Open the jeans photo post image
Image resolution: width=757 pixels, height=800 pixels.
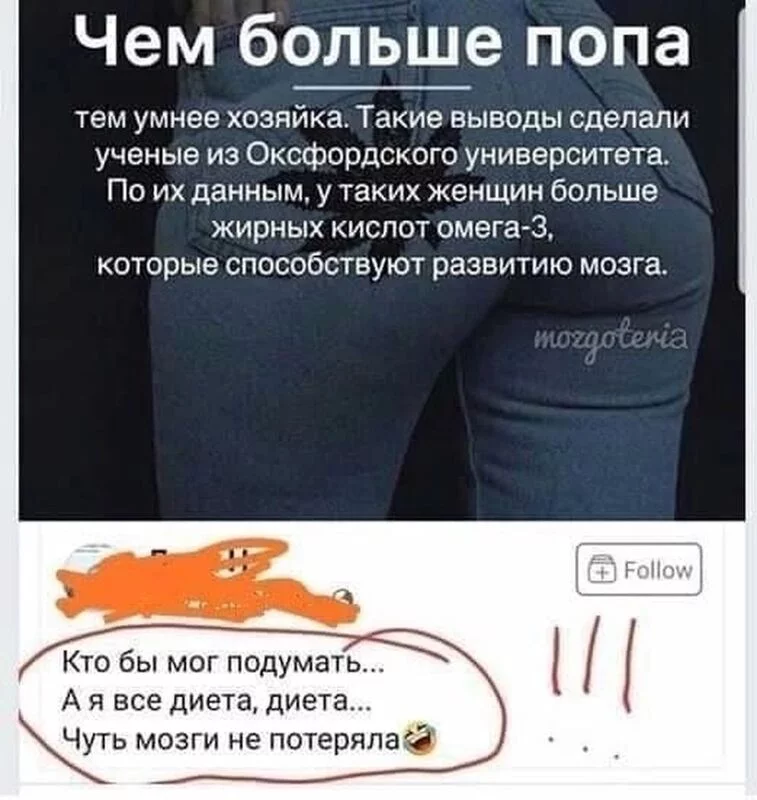(x=382, y=260)
